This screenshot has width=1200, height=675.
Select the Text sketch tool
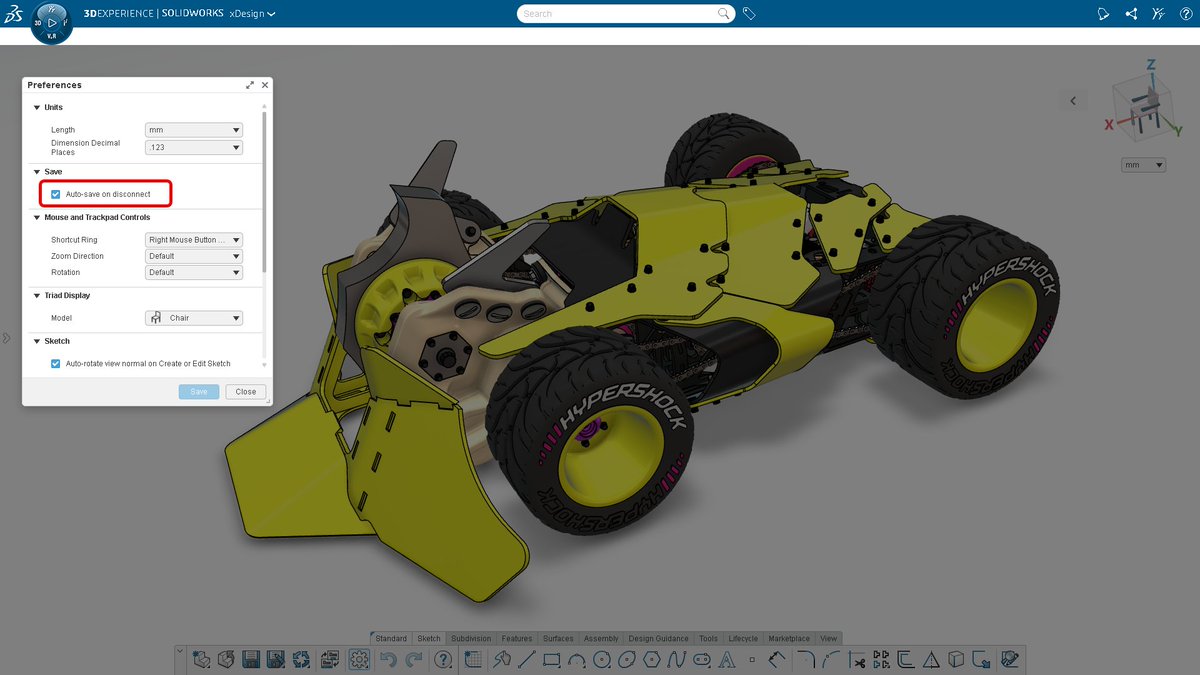tap(727, 659)
